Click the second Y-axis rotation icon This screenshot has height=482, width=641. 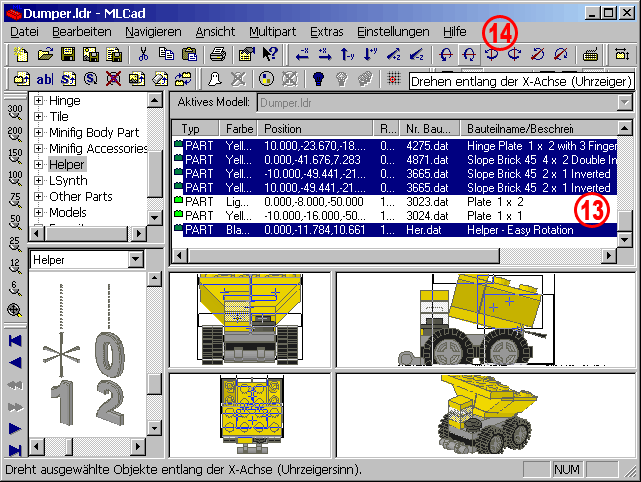514,54
